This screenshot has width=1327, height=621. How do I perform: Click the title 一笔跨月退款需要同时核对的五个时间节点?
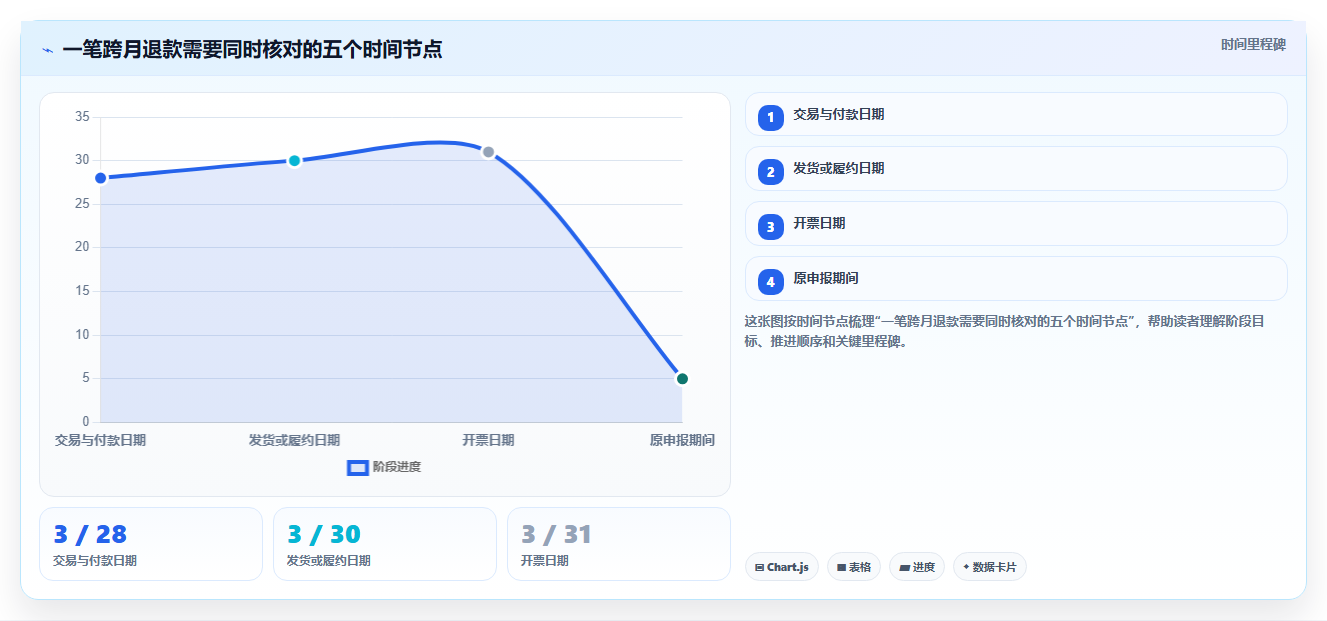point(252,49)
